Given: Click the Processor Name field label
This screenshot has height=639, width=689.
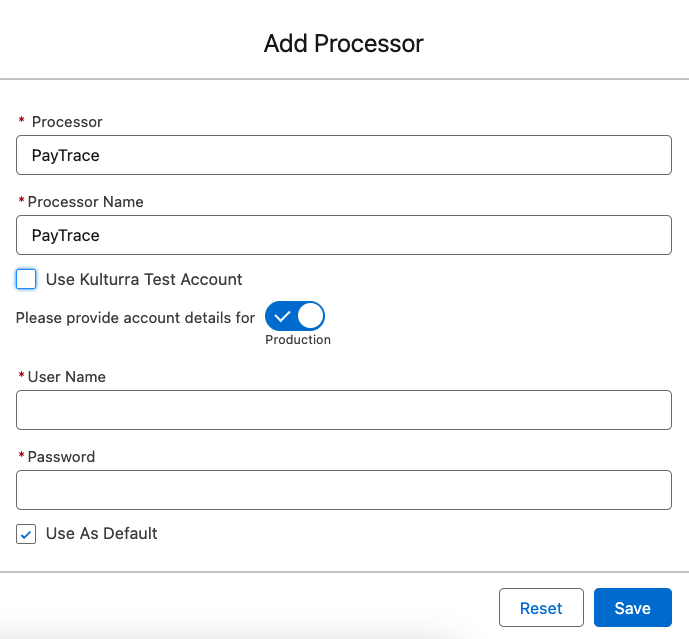Looking at the screenshot, I should click(86, 202).
